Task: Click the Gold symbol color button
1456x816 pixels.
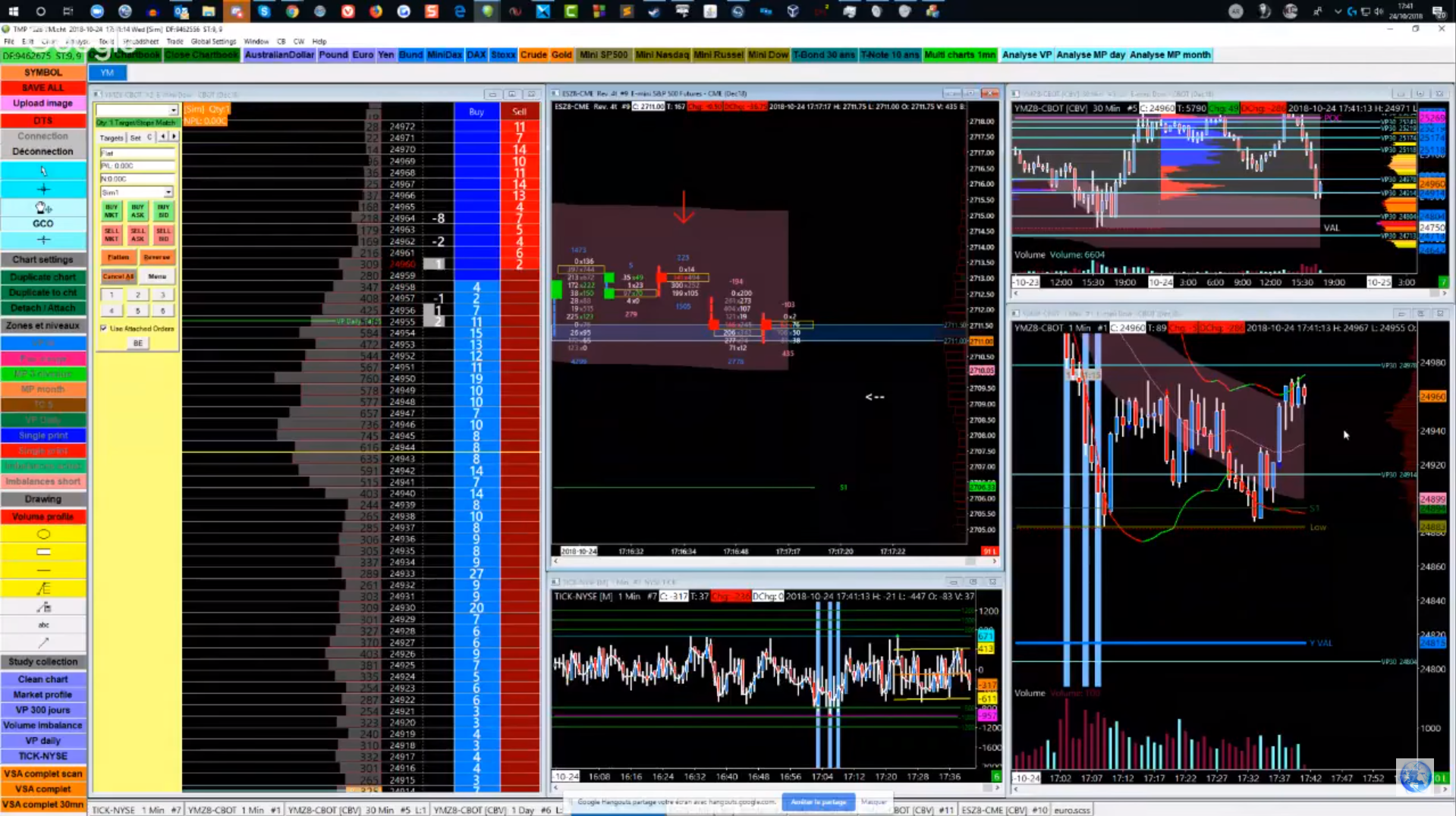Action: click(x=561, y=55)
